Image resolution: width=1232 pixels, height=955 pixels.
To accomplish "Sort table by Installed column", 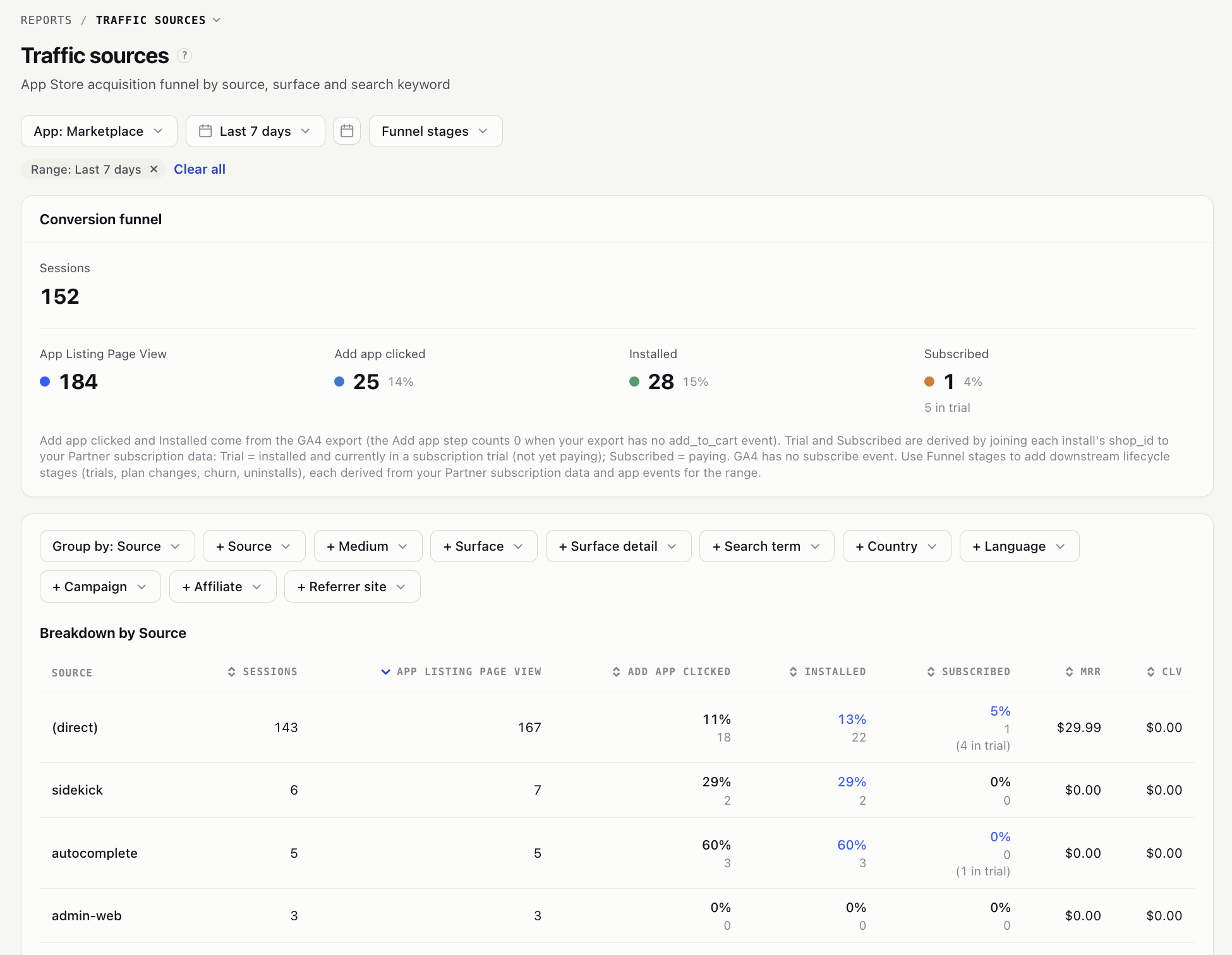I will [828, 671].
